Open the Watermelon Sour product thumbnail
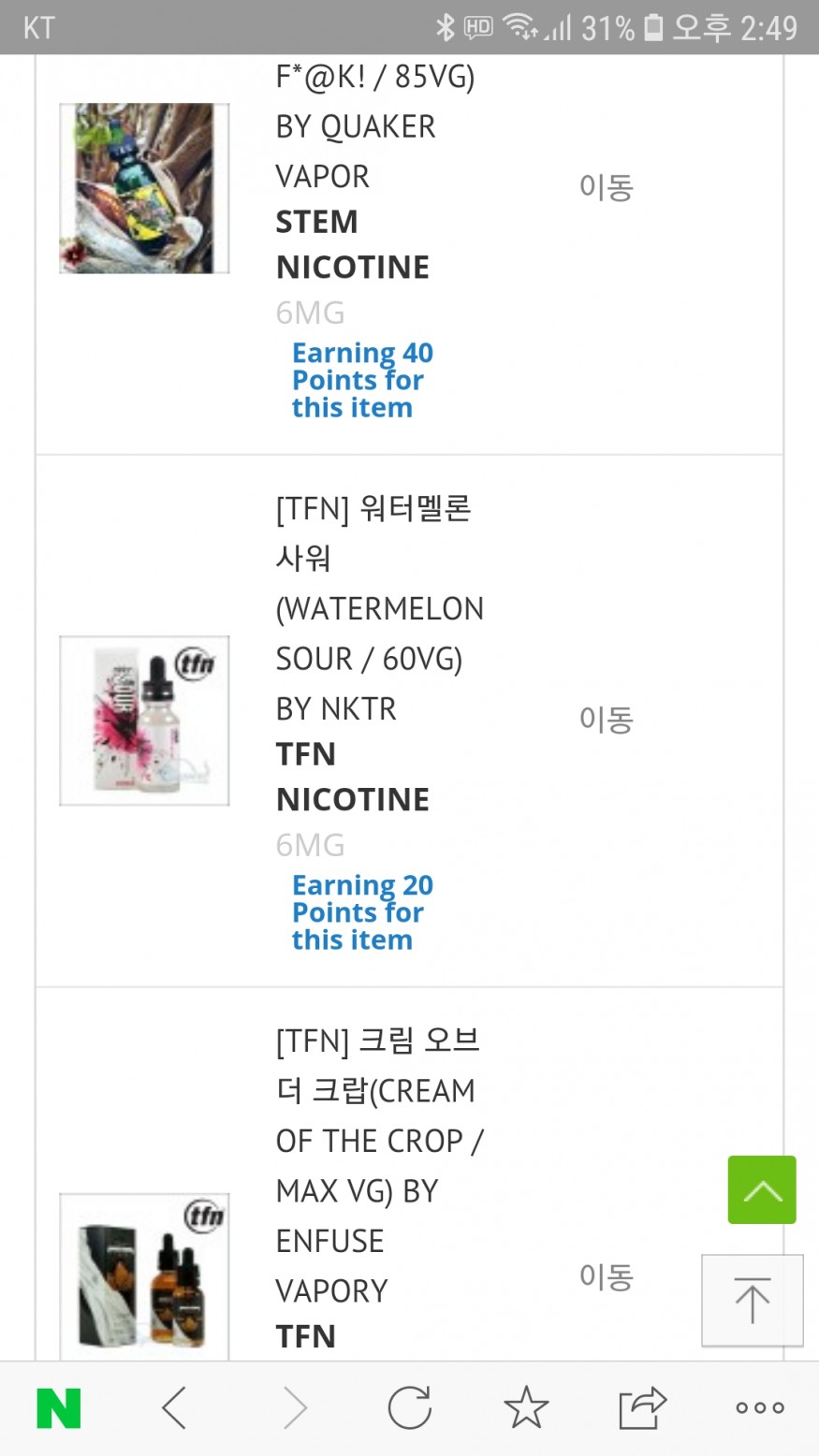Viewport: 819px width, 1456px height. click(x=144, y=721)
